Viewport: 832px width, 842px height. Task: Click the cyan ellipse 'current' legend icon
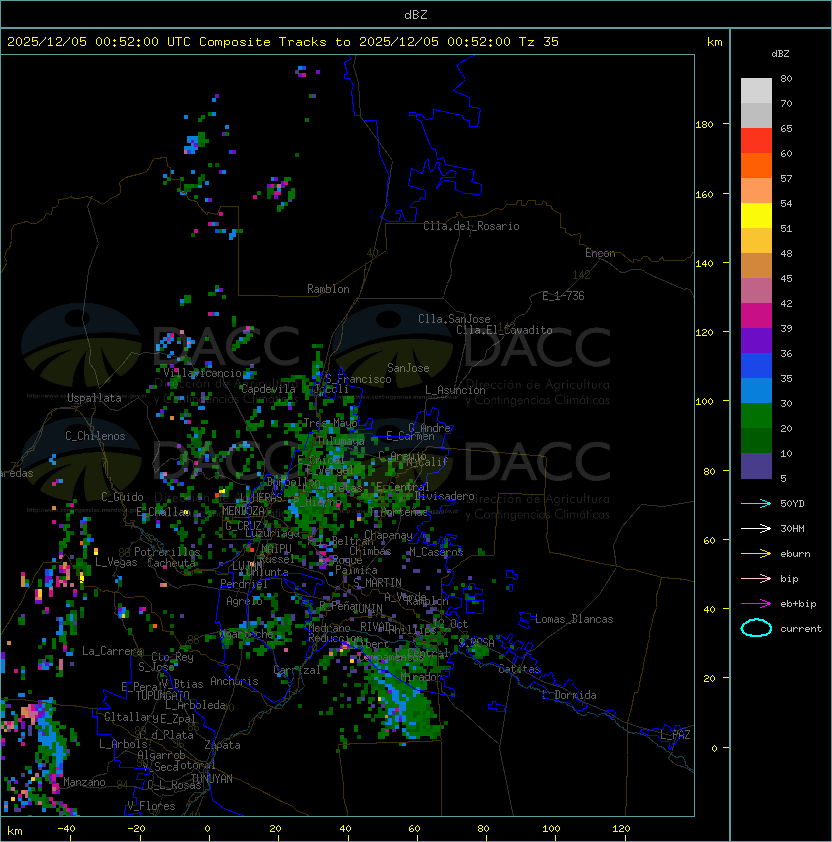click(756, 628)
